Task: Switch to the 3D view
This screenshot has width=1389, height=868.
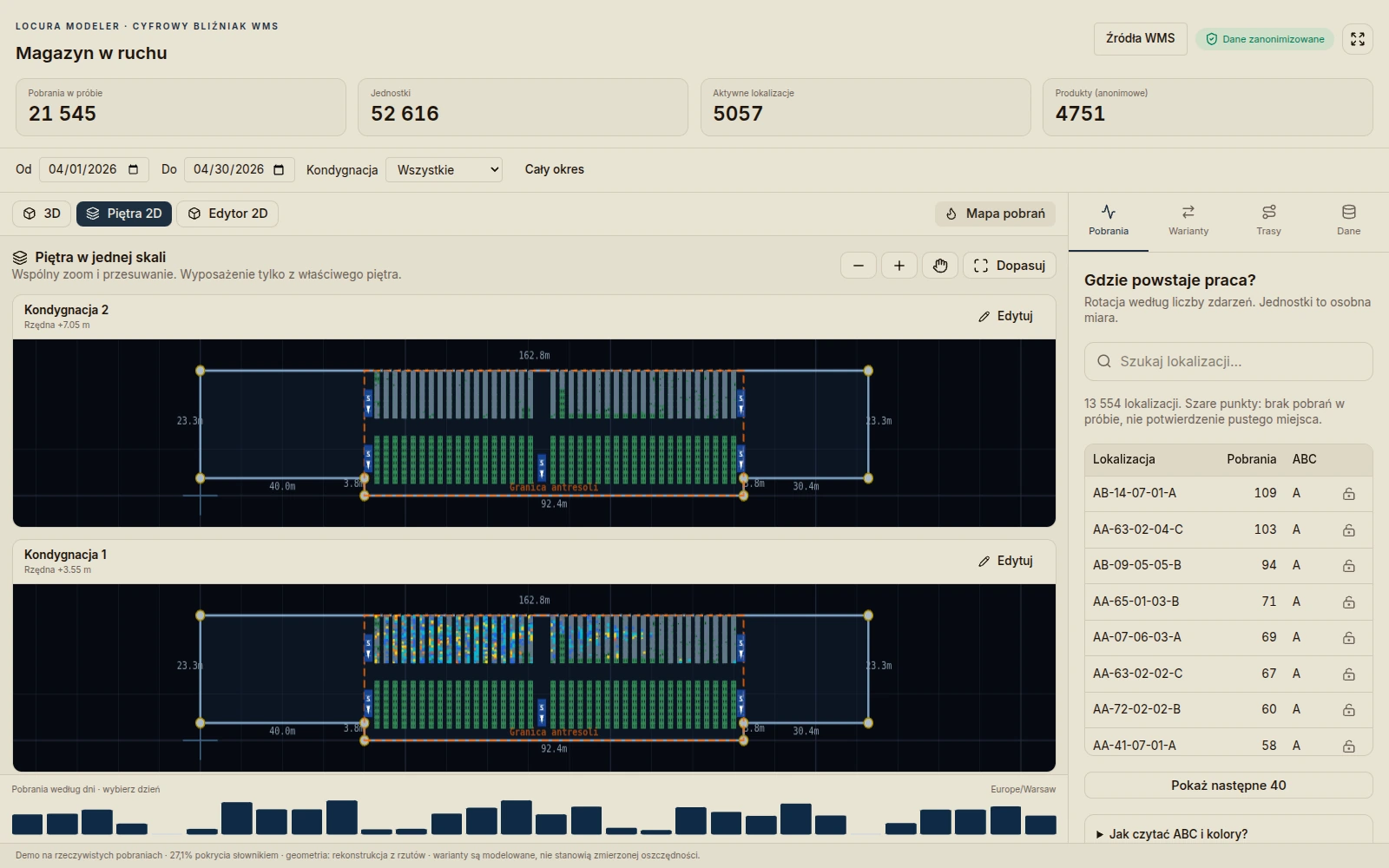Action: pyautogui.click(x=42, y=214)
